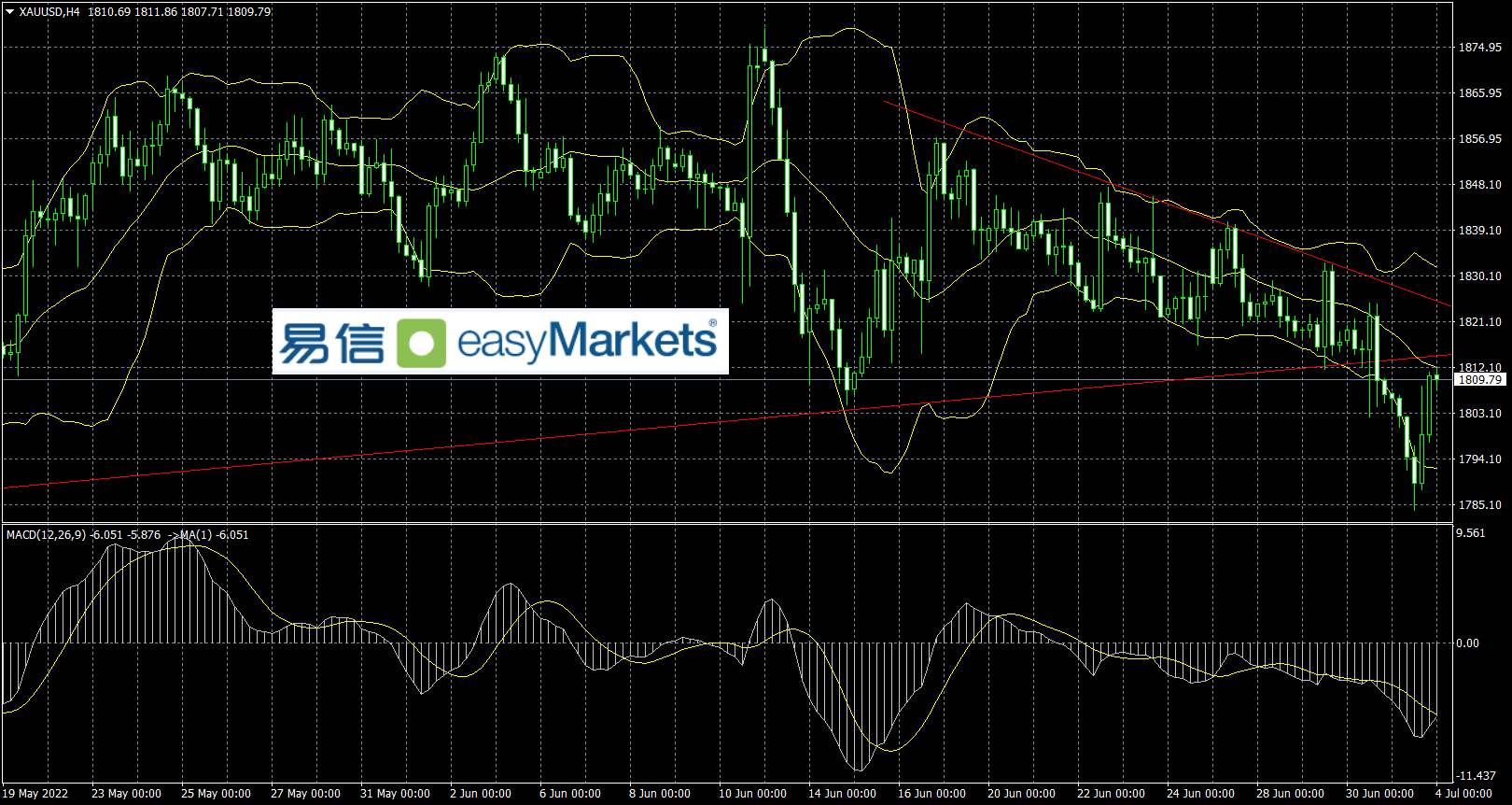Click the 1874.95 price scale label
Screen dimensions: 1512x805
click(x=1480, y=48)
